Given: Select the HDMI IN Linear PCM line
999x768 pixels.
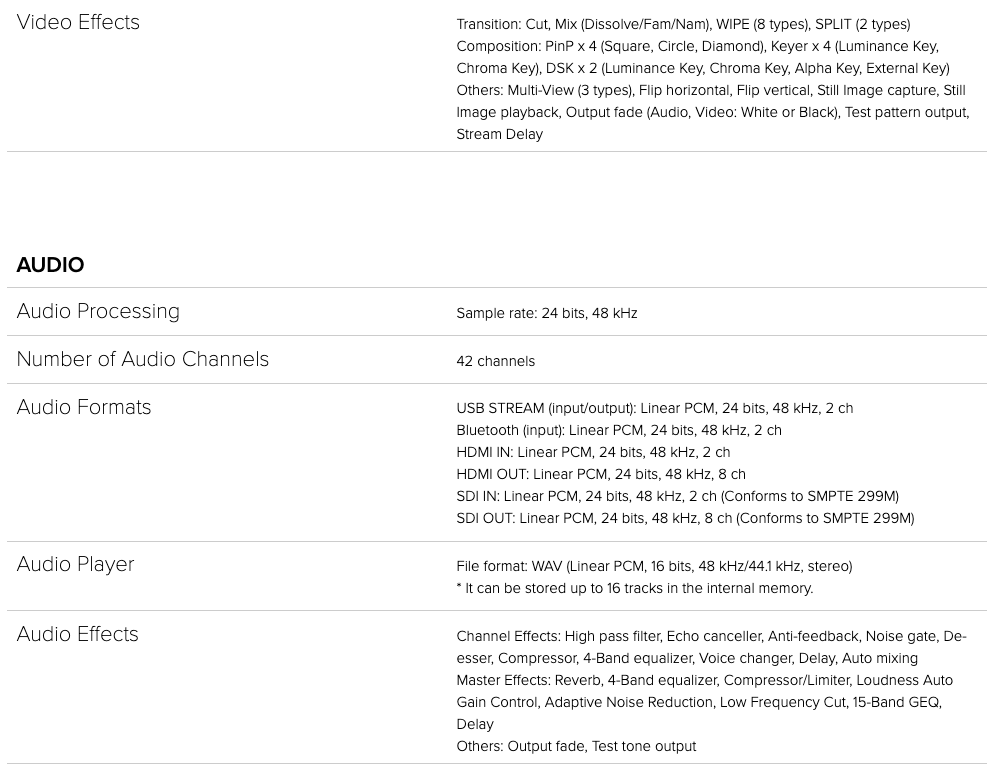Looking at the screenshot, I should coord(593,452).
